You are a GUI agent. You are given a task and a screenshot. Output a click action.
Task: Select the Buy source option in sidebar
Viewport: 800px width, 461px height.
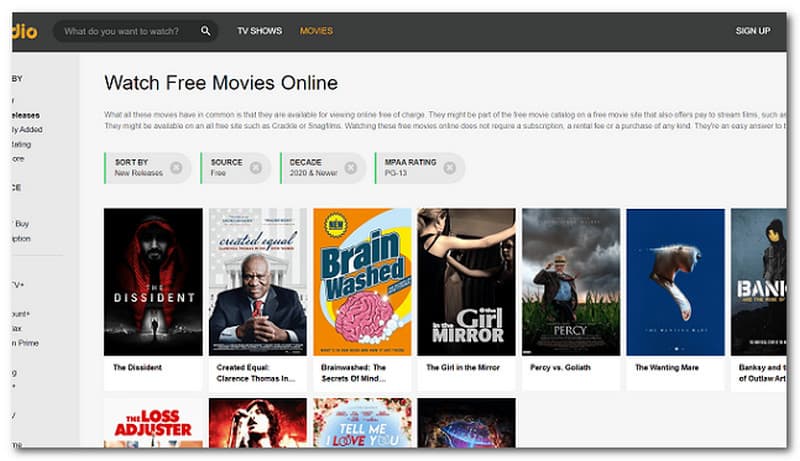coord(21,223)
